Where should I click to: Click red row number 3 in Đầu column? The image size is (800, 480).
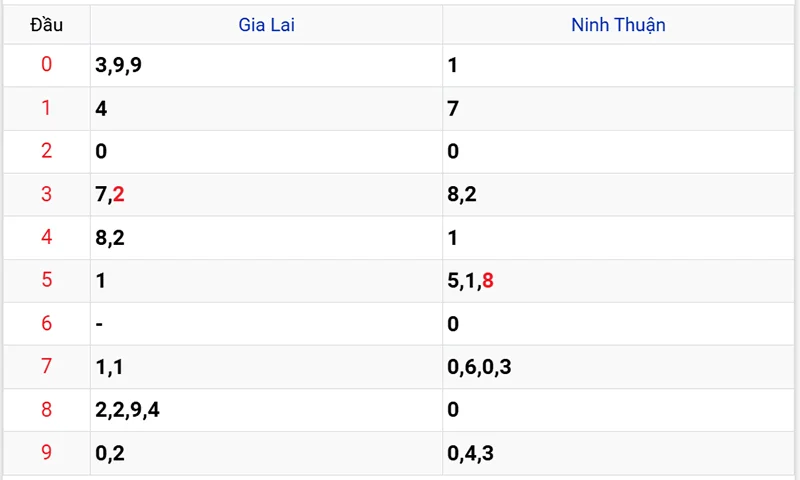46,195
